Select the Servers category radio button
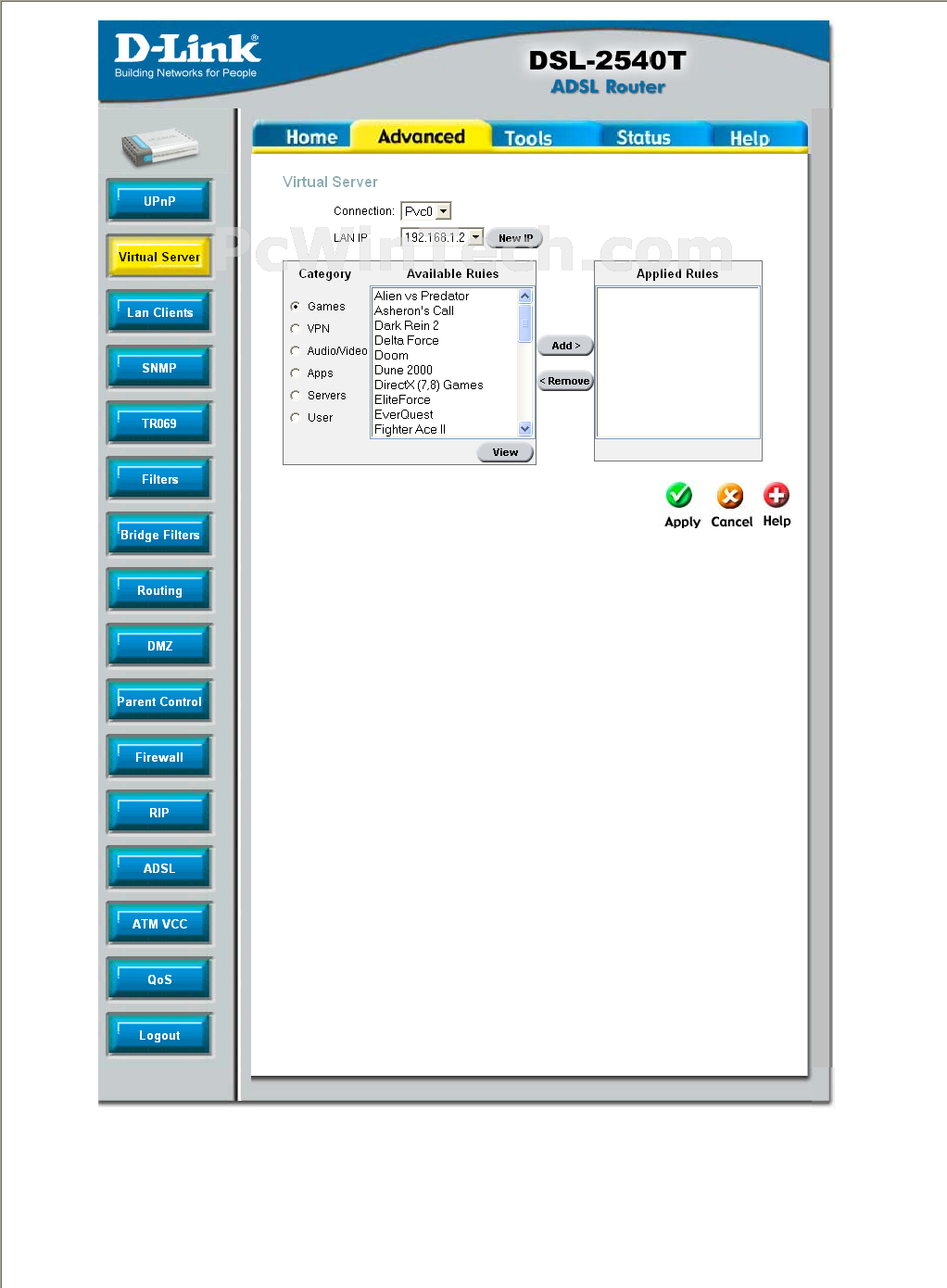Image resolution: width=947 pixels, height=1288 pixels. [x=296, y=396]
